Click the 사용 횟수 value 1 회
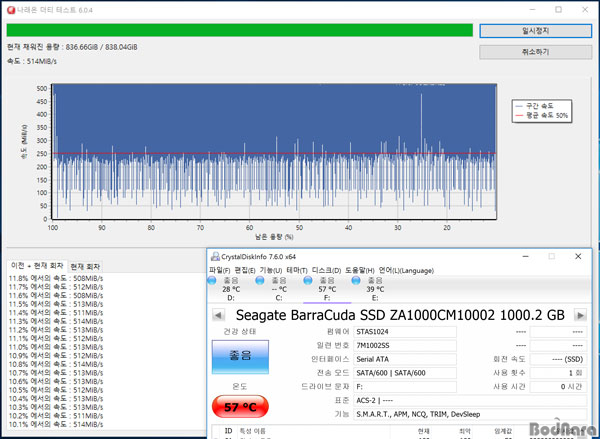The image size is (600, 439). [x=558, y=373]
